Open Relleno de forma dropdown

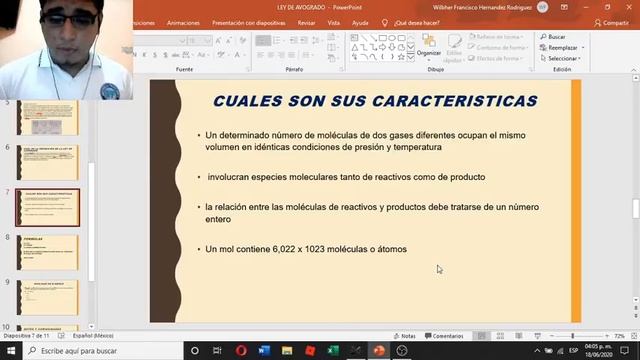coord(497,37)
